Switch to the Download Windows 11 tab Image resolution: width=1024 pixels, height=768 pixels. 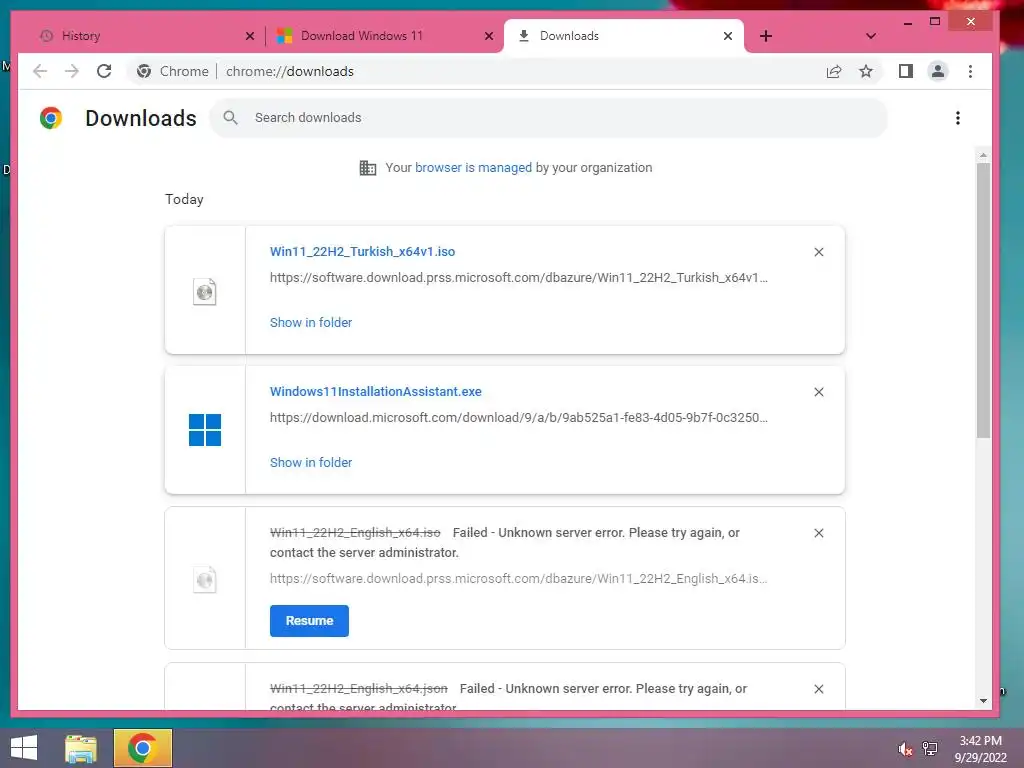click(383, 36)
